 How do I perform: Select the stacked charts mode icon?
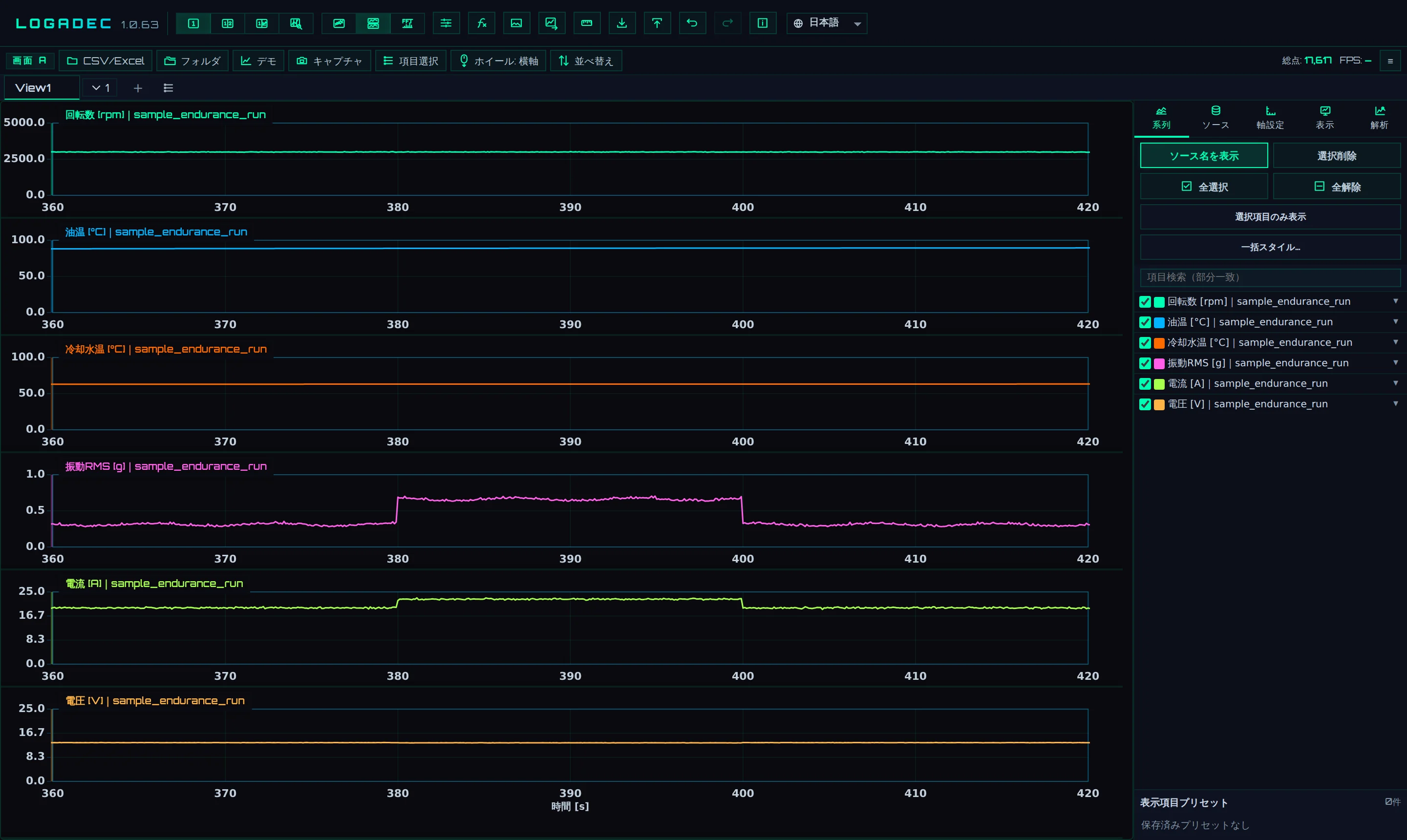point(373,23)
